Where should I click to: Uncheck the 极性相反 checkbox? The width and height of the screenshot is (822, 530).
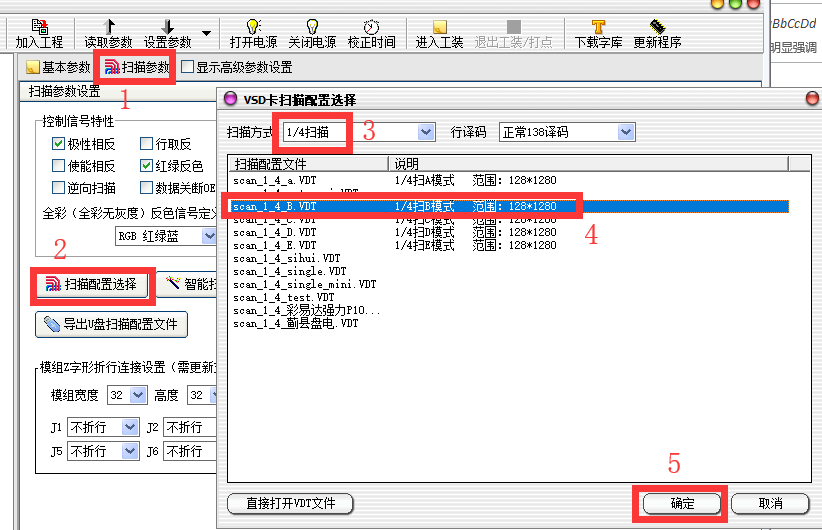tap(58, 144)
